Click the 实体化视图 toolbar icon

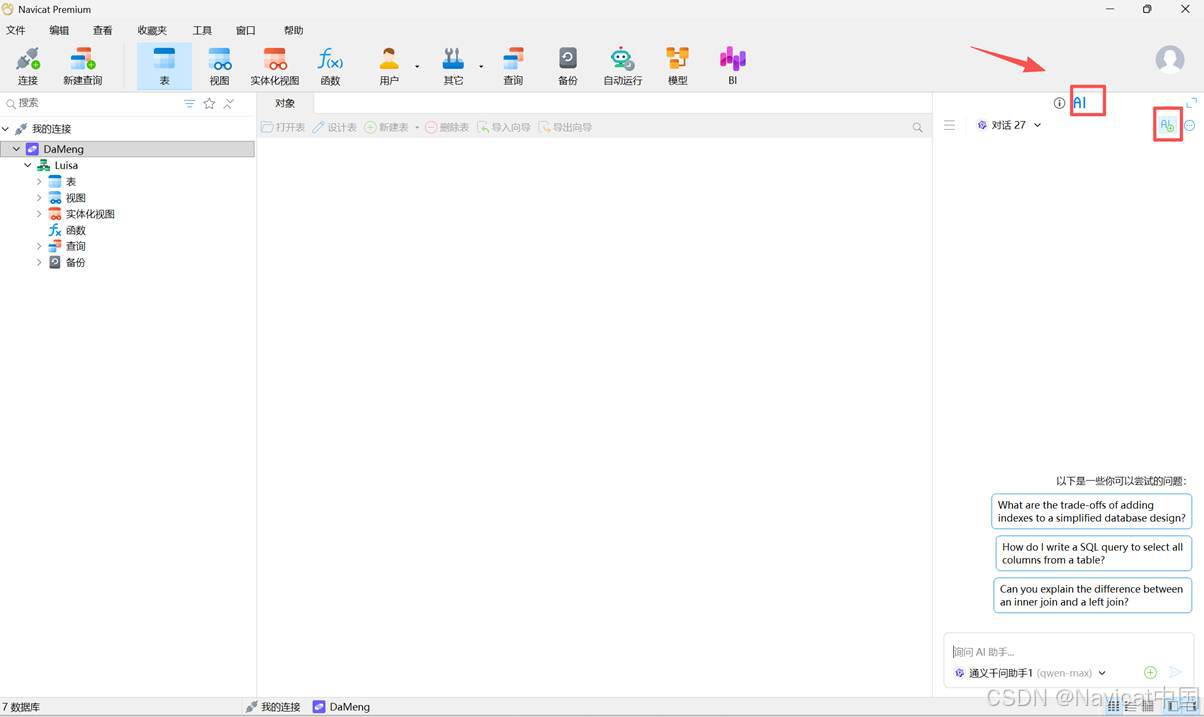[x=275, y=66]
